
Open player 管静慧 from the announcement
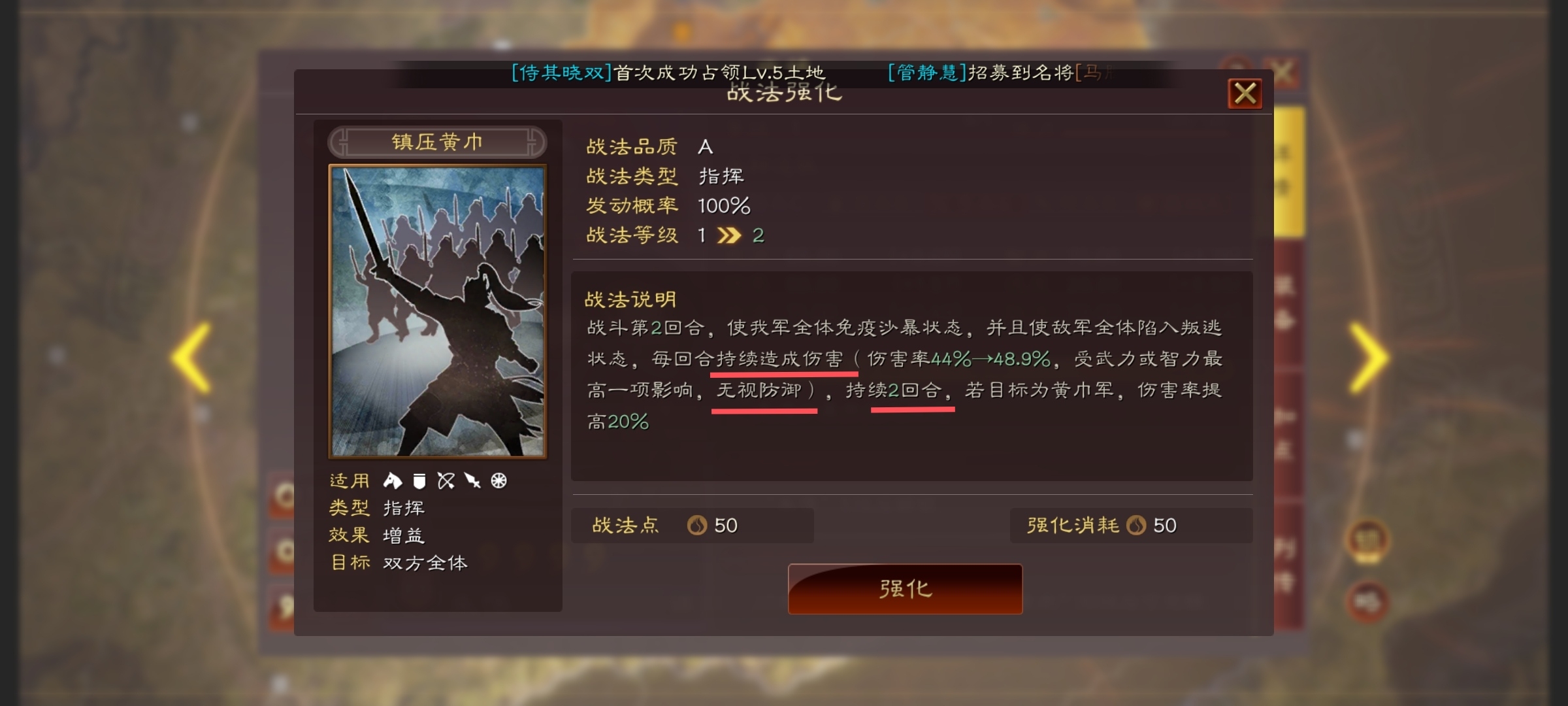[x=927, y=73]
